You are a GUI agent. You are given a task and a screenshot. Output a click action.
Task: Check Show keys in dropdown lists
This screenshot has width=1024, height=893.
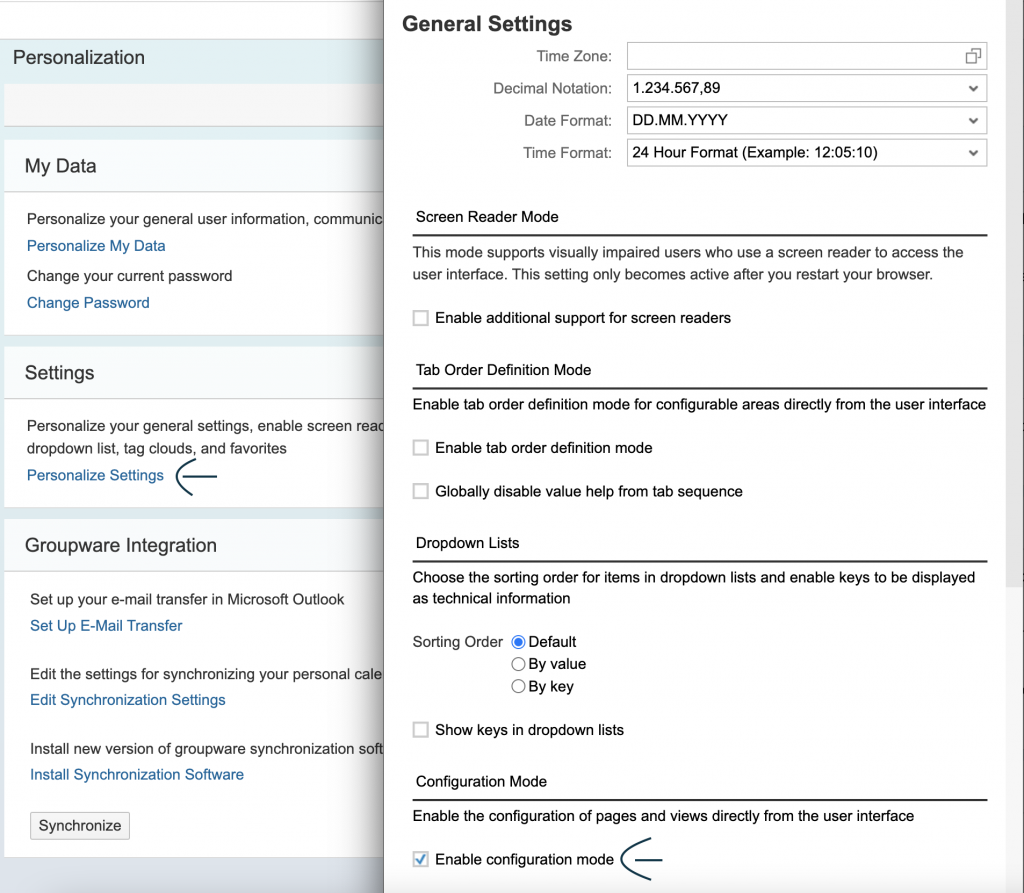point(421,730)
